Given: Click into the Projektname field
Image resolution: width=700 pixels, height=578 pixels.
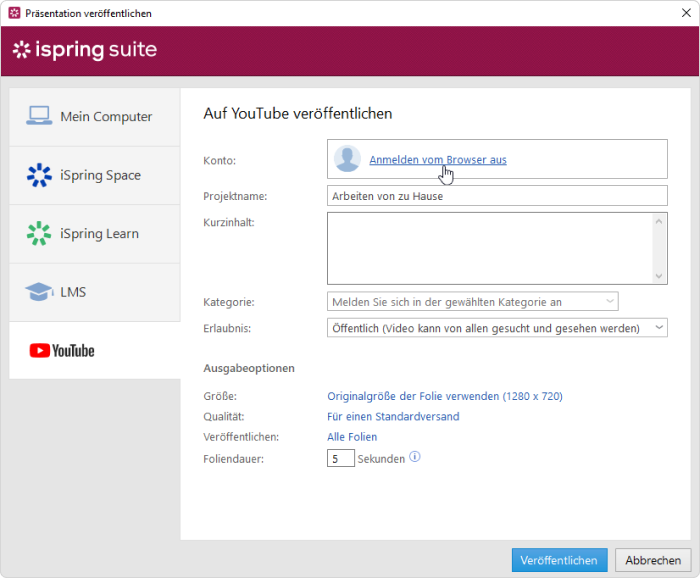Looking at the screenshot, I should (497, 196).
